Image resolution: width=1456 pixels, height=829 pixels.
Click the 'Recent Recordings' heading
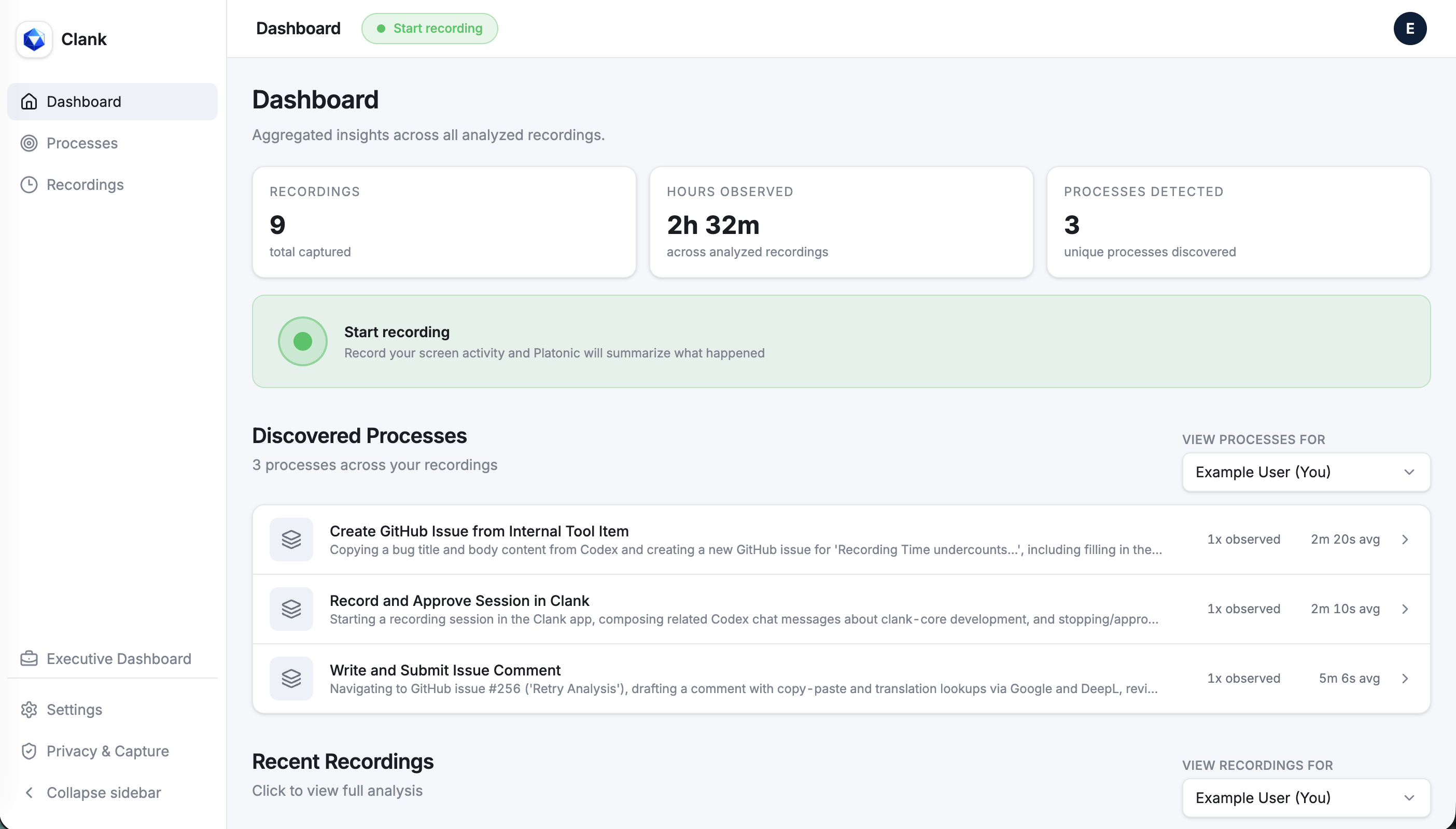click(343, 761)
